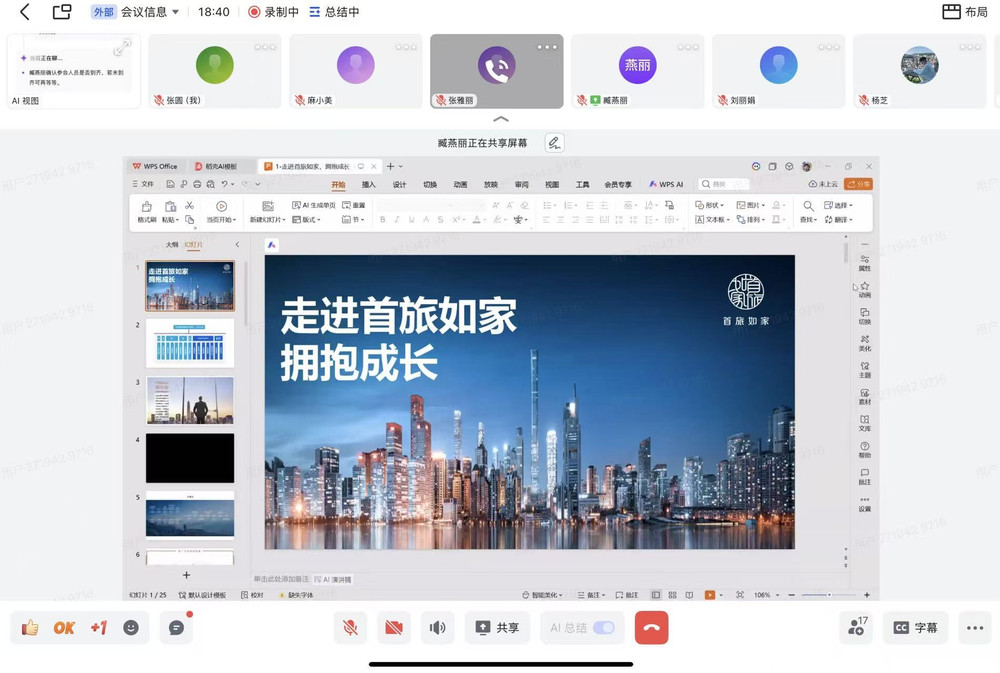Switch to the WPS Office home tab
1000x673 pixels.
click(x=155, y=166)
